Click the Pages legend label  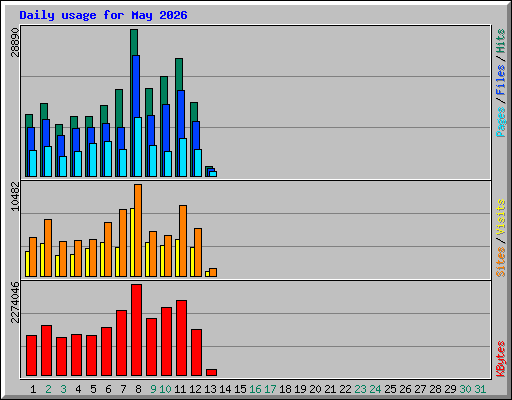[x=501, y=122]
